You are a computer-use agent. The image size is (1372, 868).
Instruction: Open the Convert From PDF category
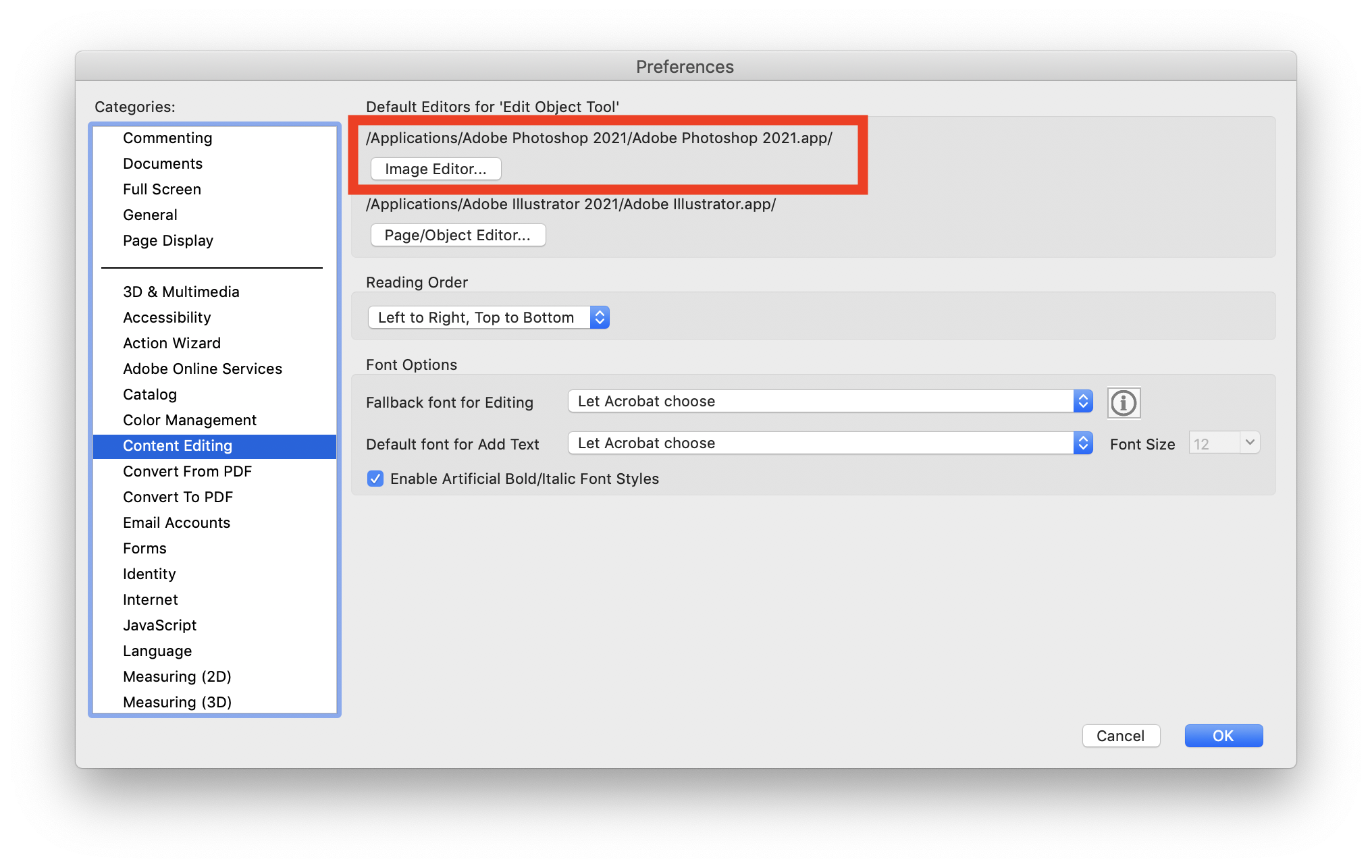point(187,471)
